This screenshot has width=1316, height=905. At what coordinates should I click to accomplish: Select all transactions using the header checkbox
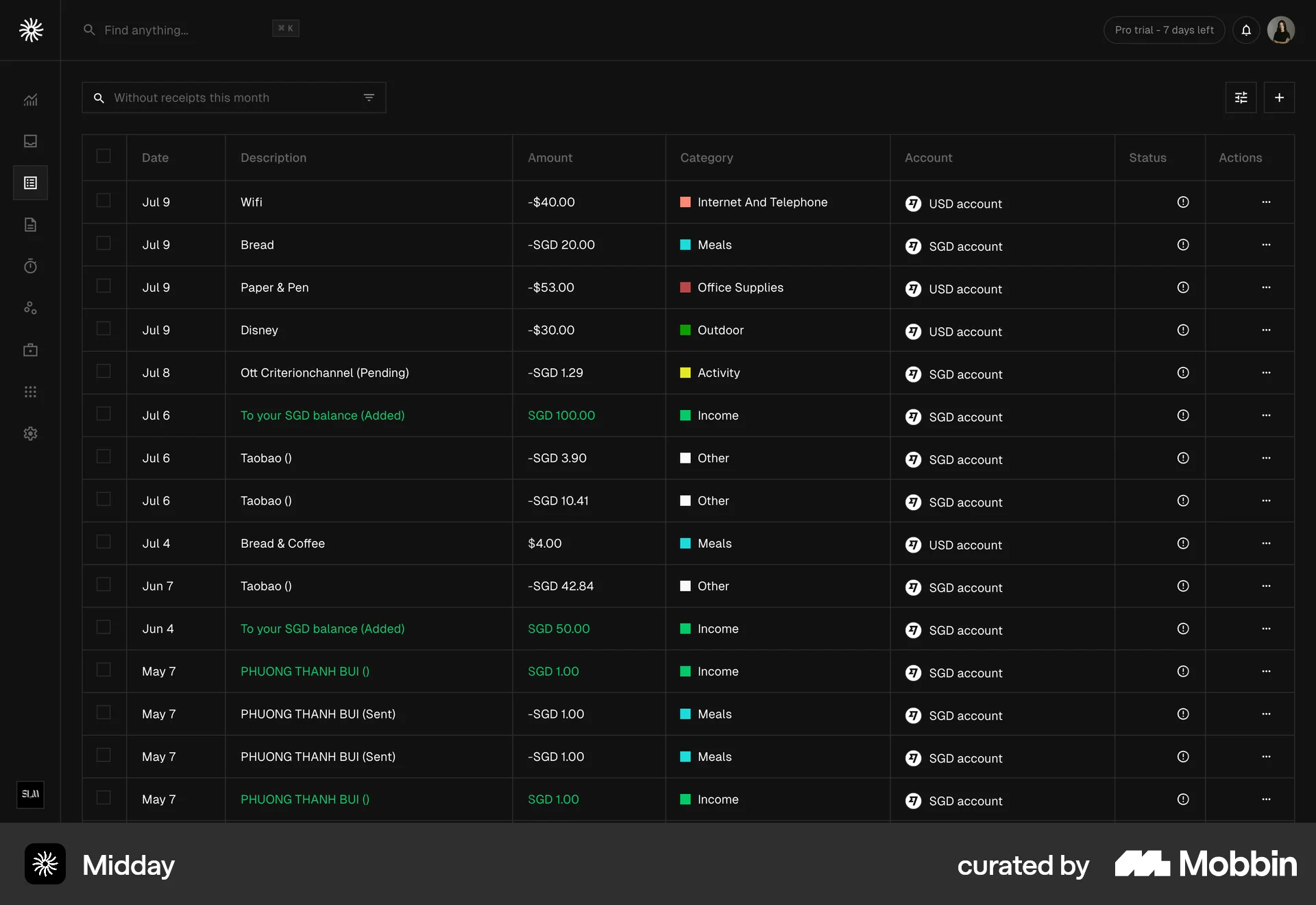click(x=103, y=156)
